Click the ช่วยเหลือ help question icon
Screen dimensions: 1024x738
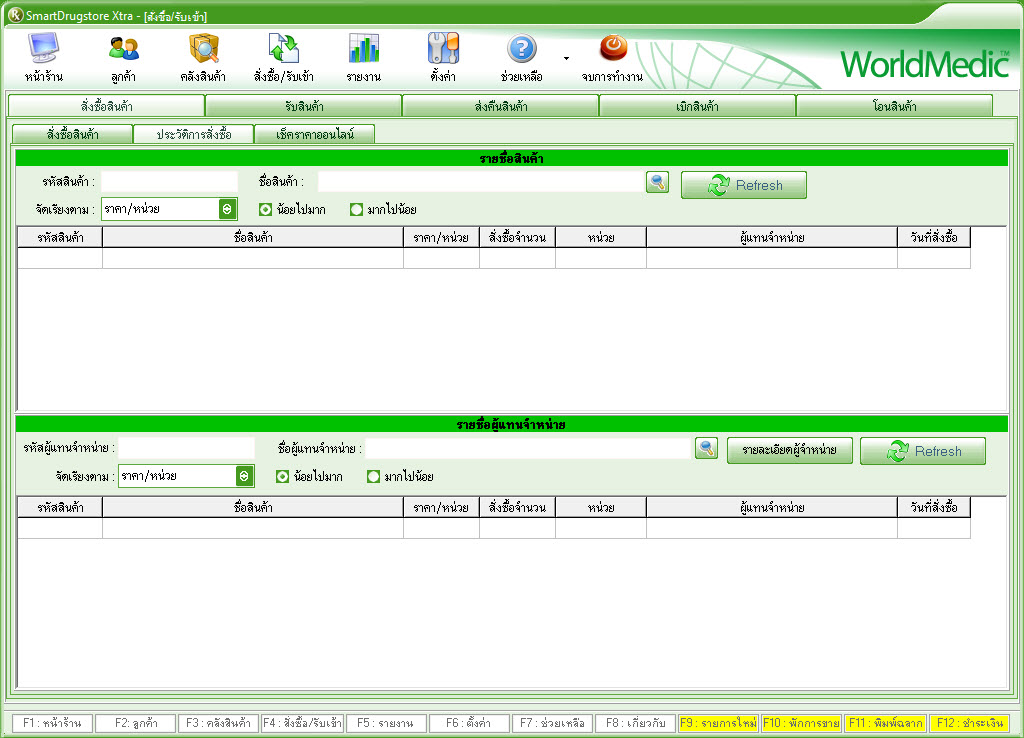tap(522, 50)
